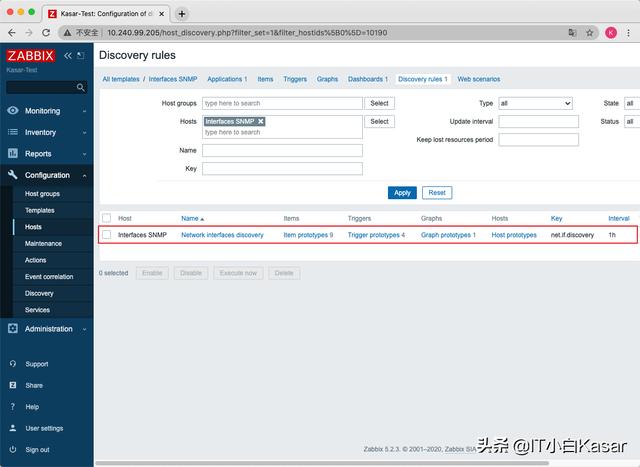Open a new browser tab

pos(182,14)
